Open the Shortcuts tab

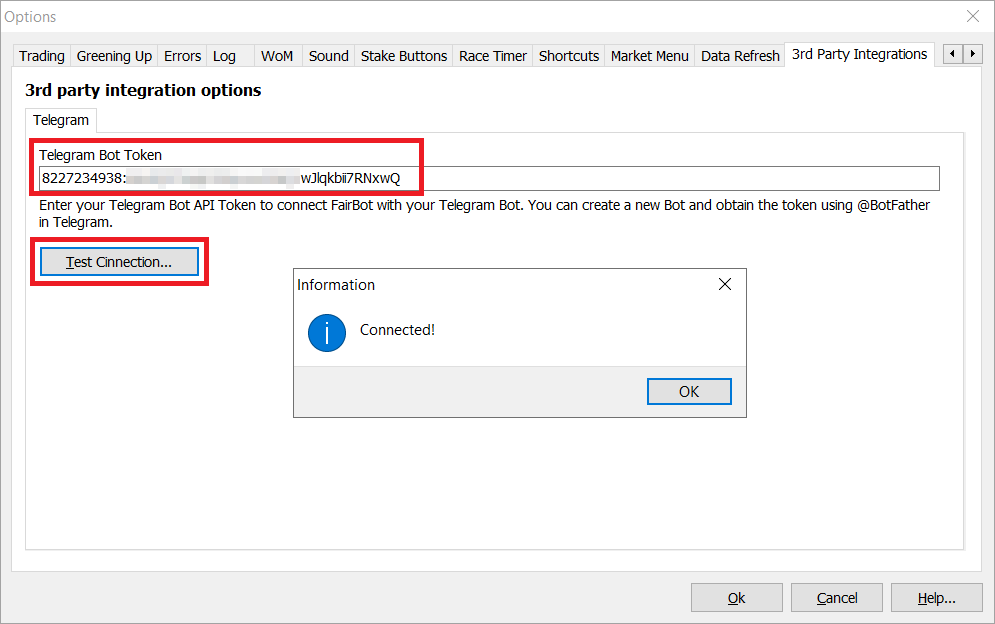569,56
